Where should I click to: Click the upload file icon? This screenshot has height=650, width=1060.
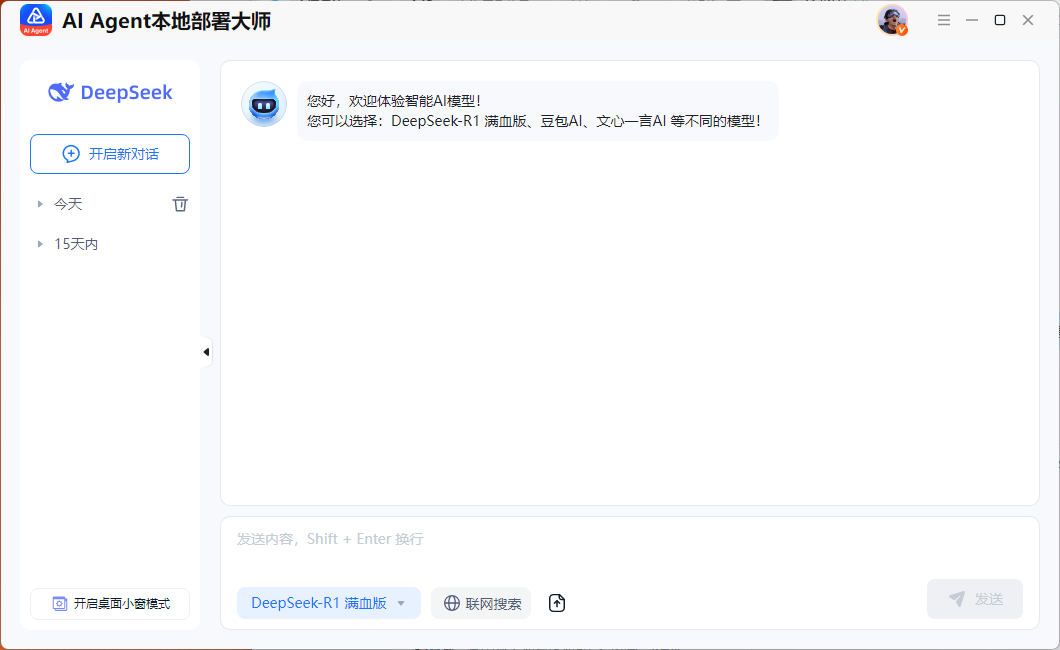pos(556,603)
